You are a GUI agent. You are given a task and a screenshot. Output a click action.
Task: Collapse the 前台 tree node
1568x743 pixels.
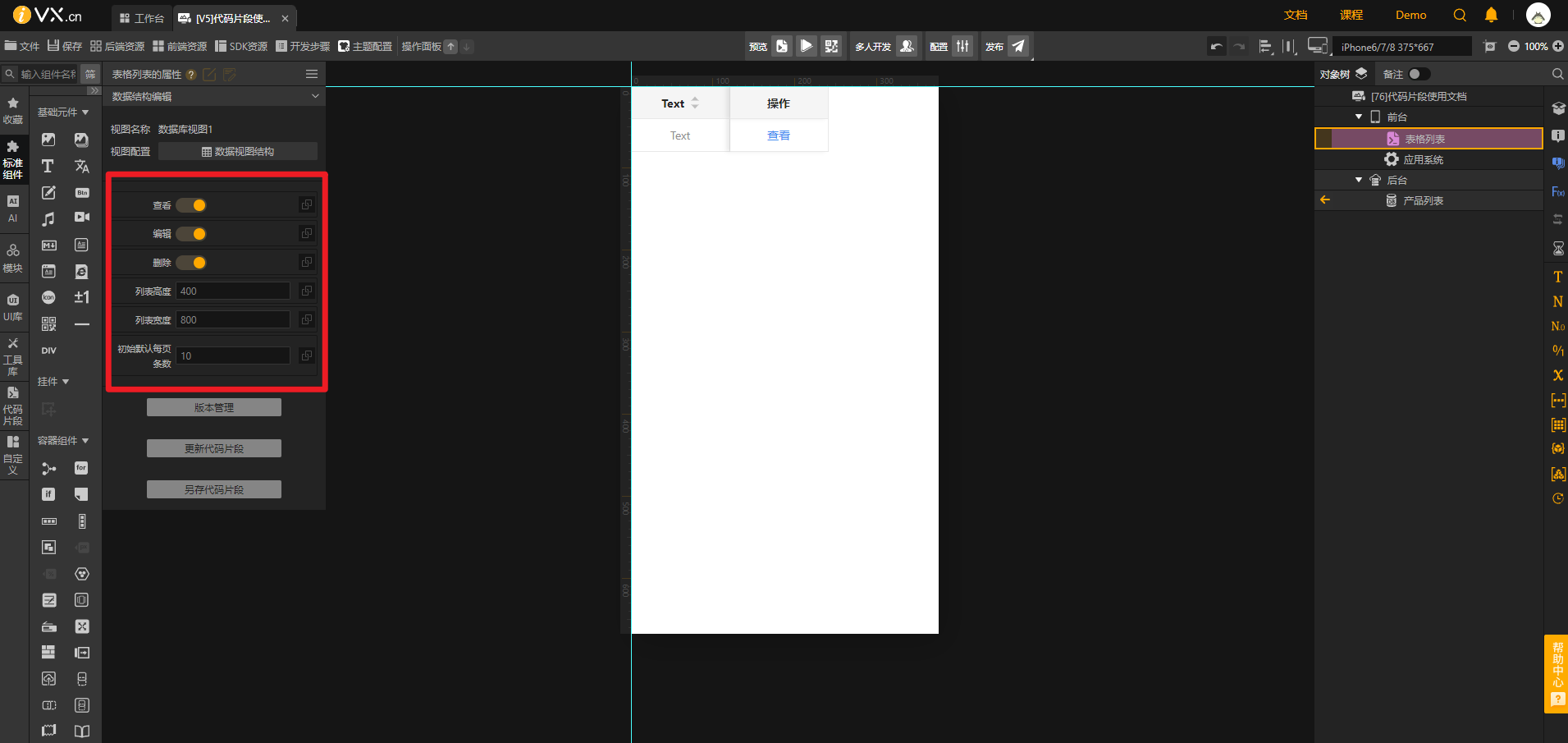(1359, 117)
